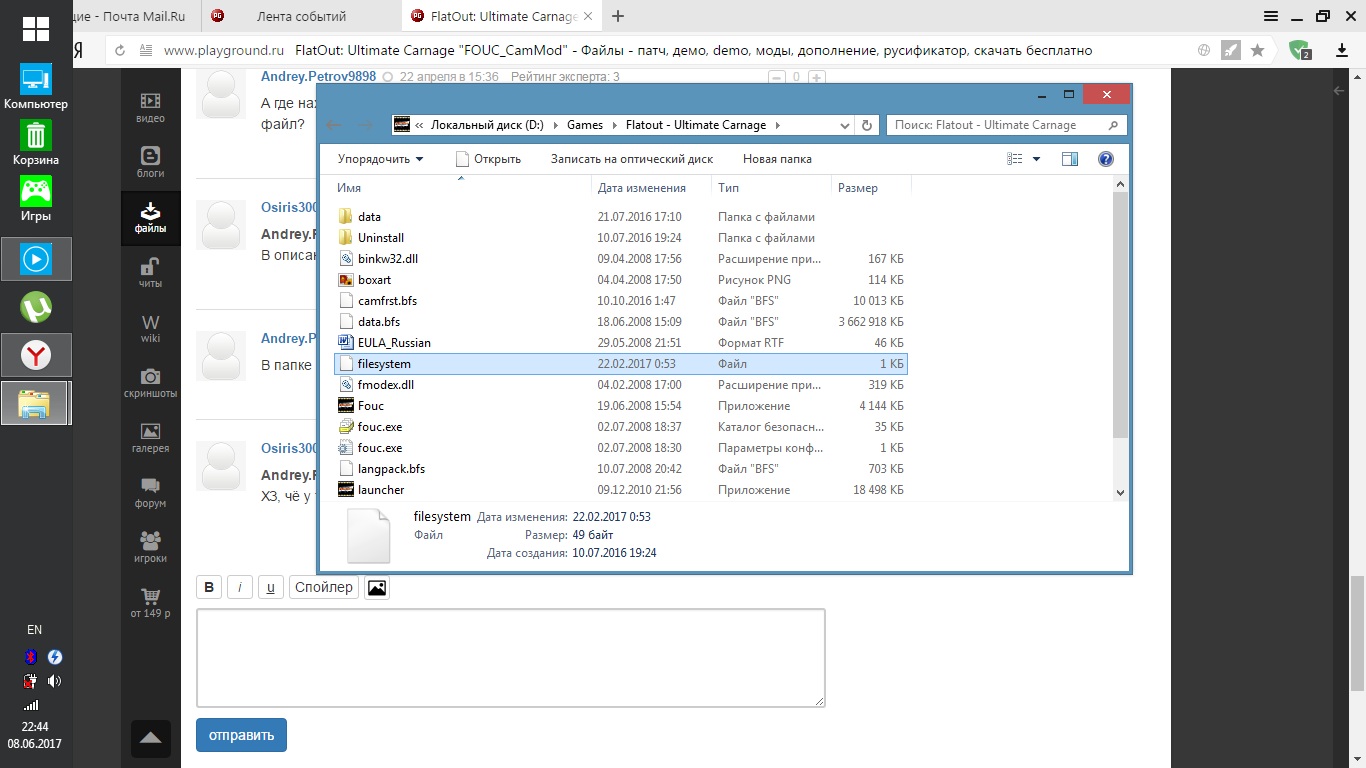
Task: Open the файлы section in sidebar
Action: pyautogui.click(x=151, y=217)
